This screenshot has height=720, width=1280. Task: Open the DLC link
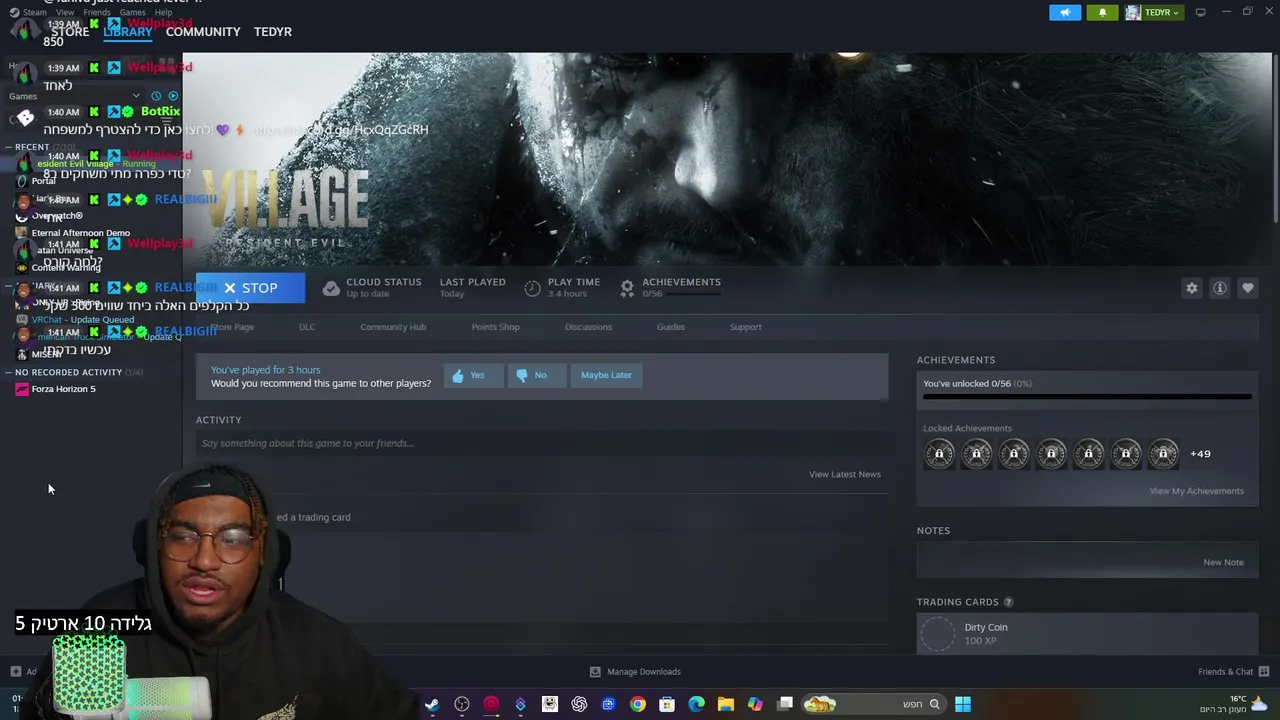click(x=307, y=327)
